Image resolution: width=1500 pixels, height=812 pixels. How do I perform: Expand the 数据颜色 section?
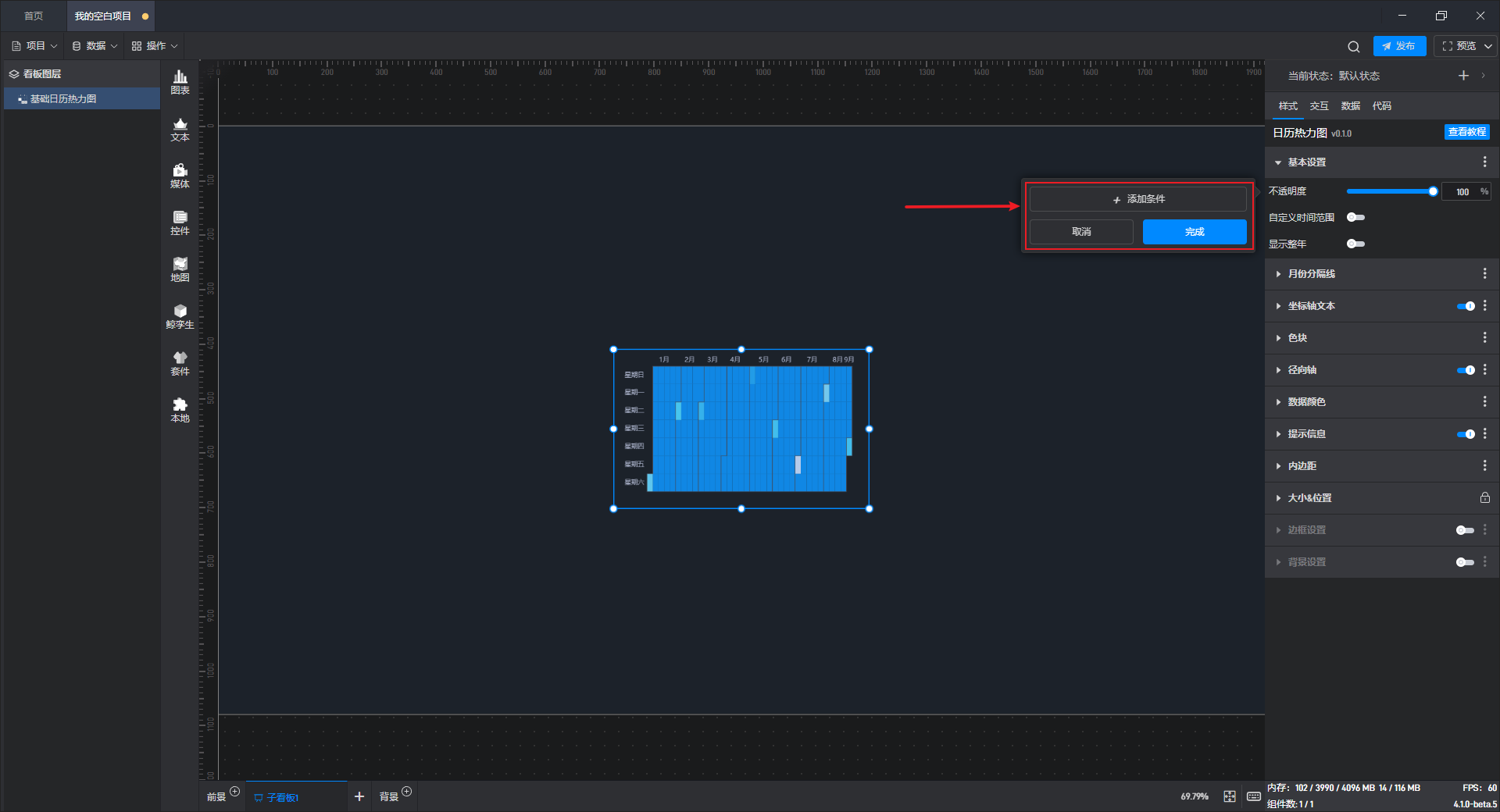(1278, 402)
